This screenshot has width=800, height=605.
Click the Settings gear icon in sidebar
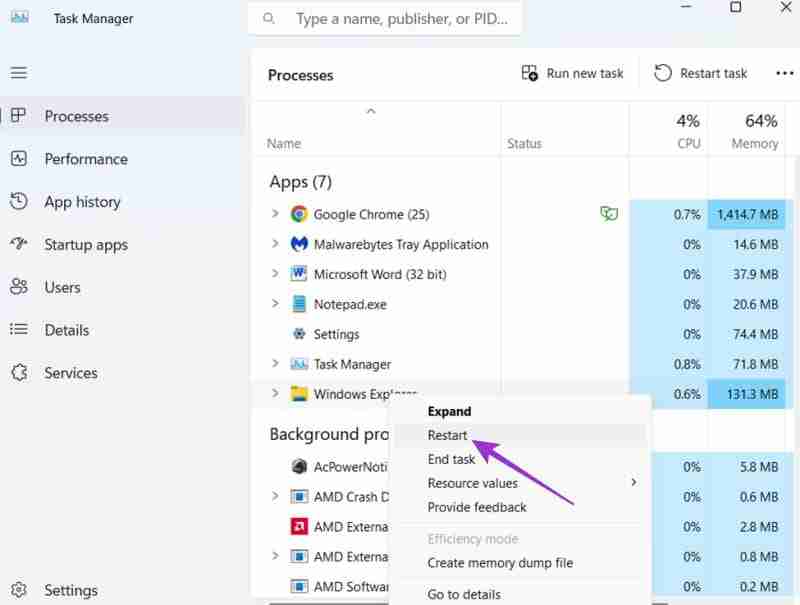pos(19,590)
